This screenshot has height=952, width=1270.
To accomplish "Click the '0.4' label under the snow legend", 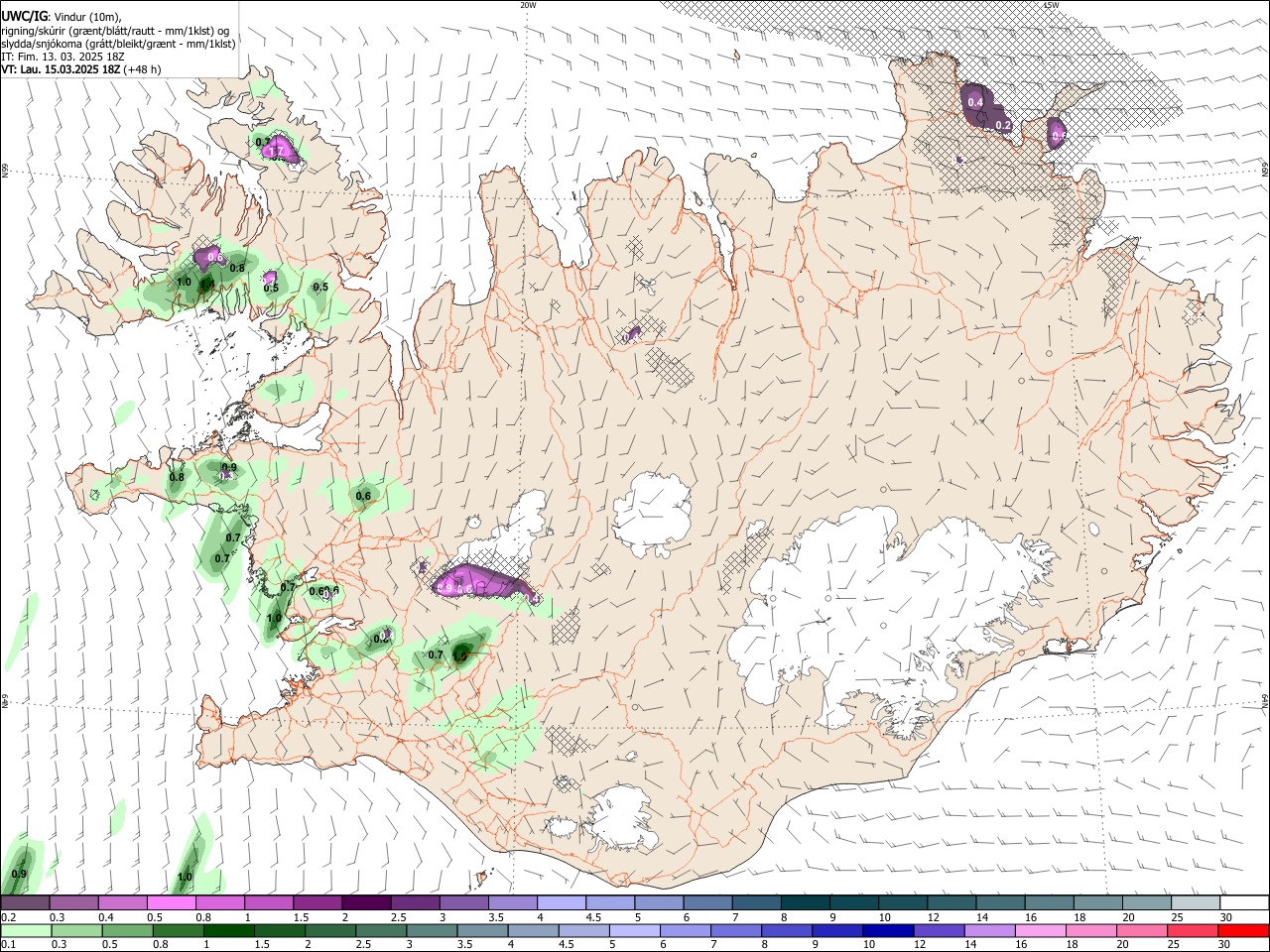I will coord(106,918).
